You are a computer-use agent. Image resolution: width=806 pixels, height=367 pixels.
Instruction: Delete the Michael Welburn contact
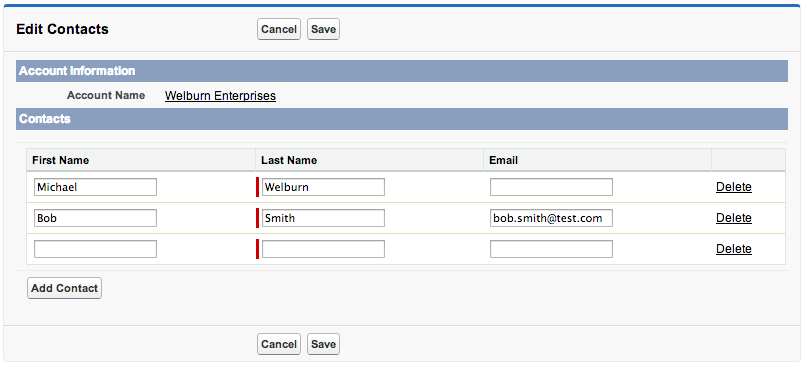734,187
